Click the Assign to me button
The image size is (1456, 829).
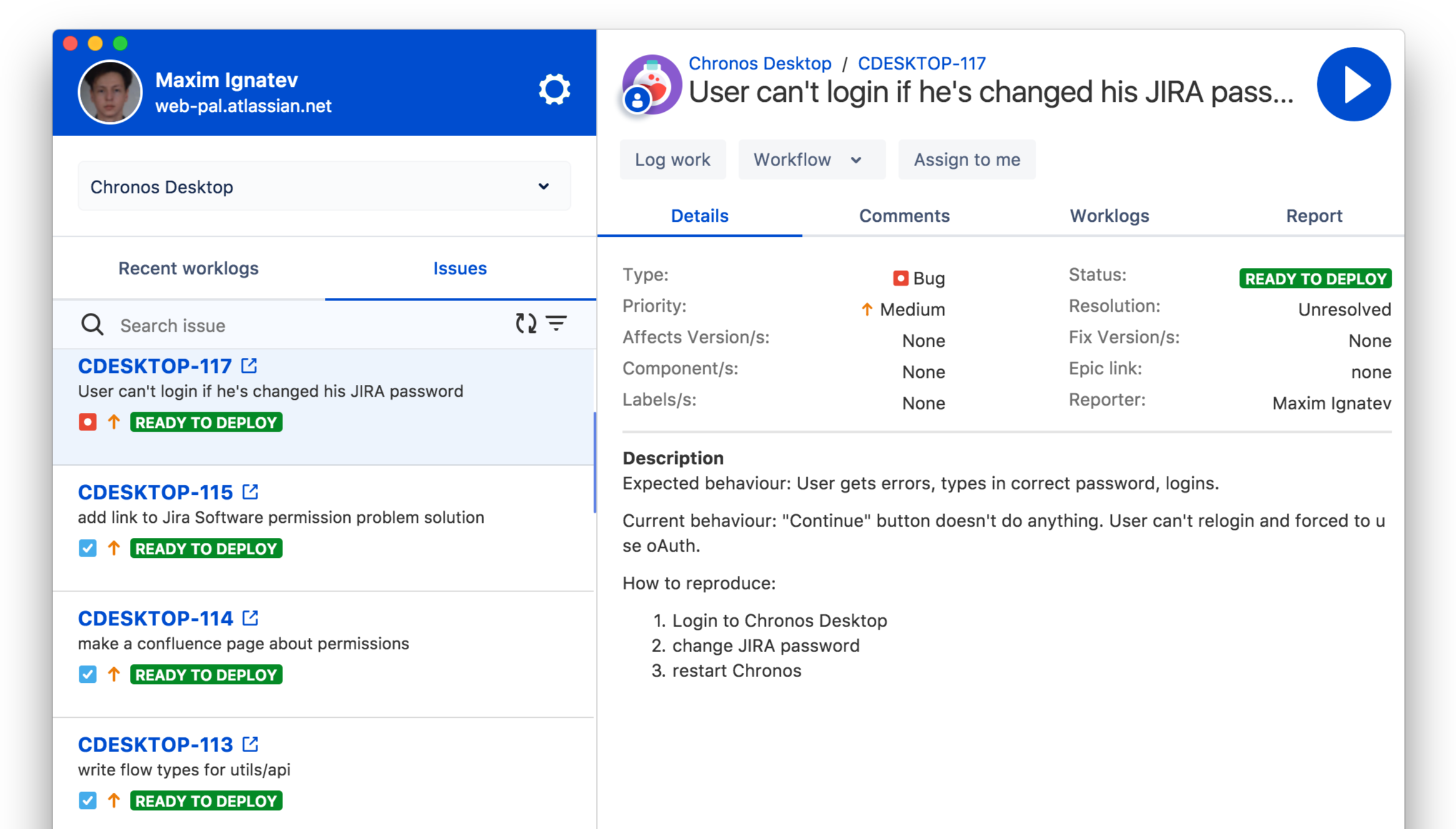coord(966,160)
